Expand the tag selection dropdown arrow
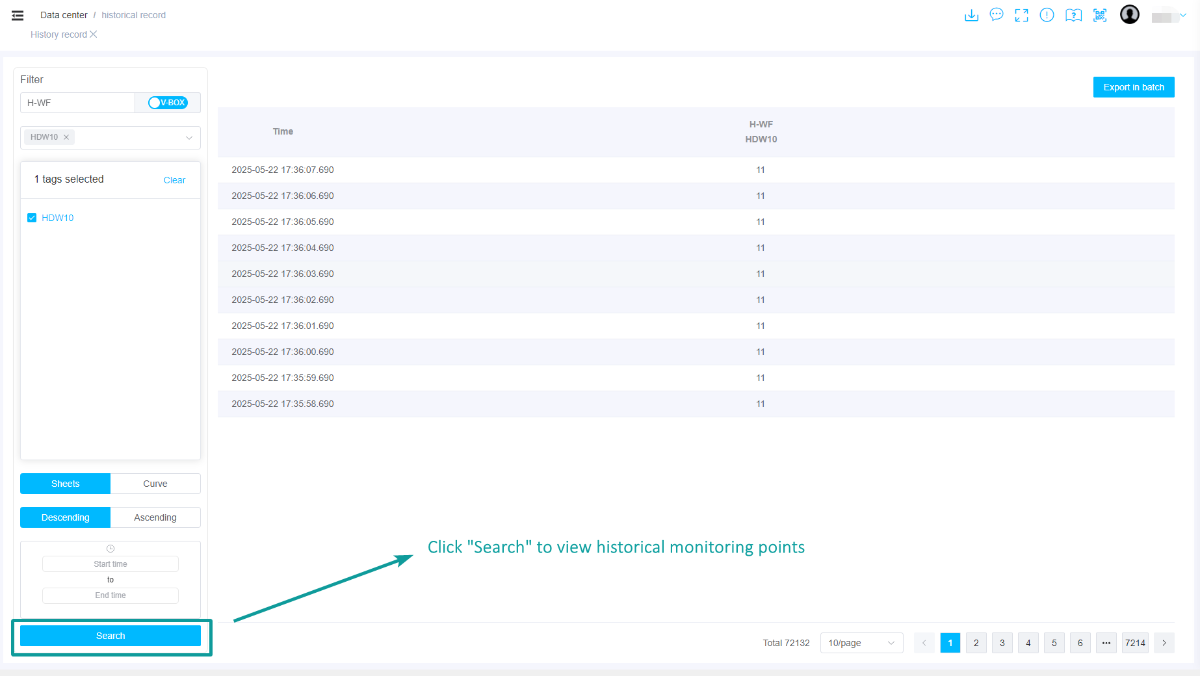The height and width of the screenshot is (676, 1200). coord(188,138)
